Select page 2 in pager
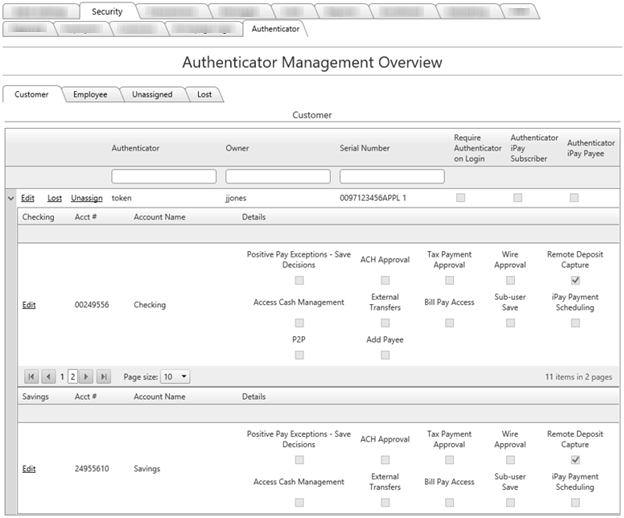This screenshot has height=518, width=624. point(73,376)
